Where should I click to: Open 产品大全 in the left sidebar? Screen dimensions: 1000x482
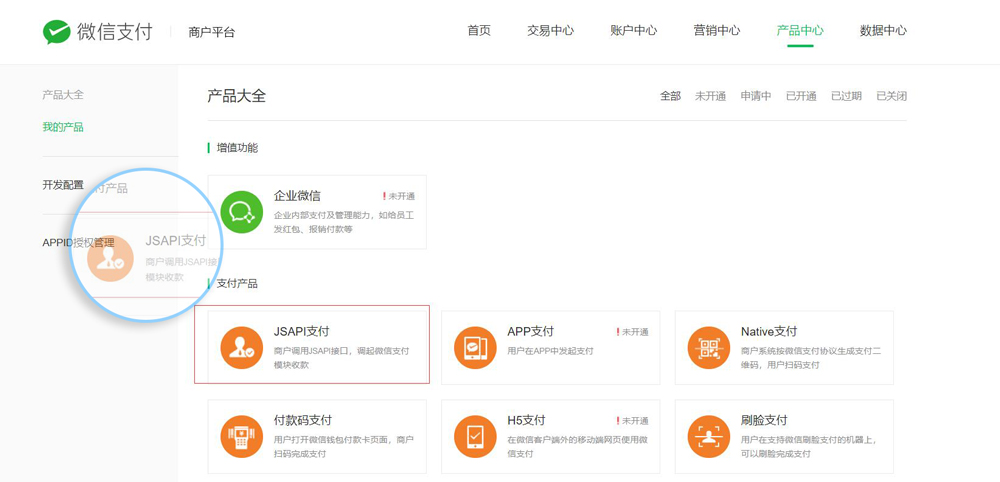(63, 95)
